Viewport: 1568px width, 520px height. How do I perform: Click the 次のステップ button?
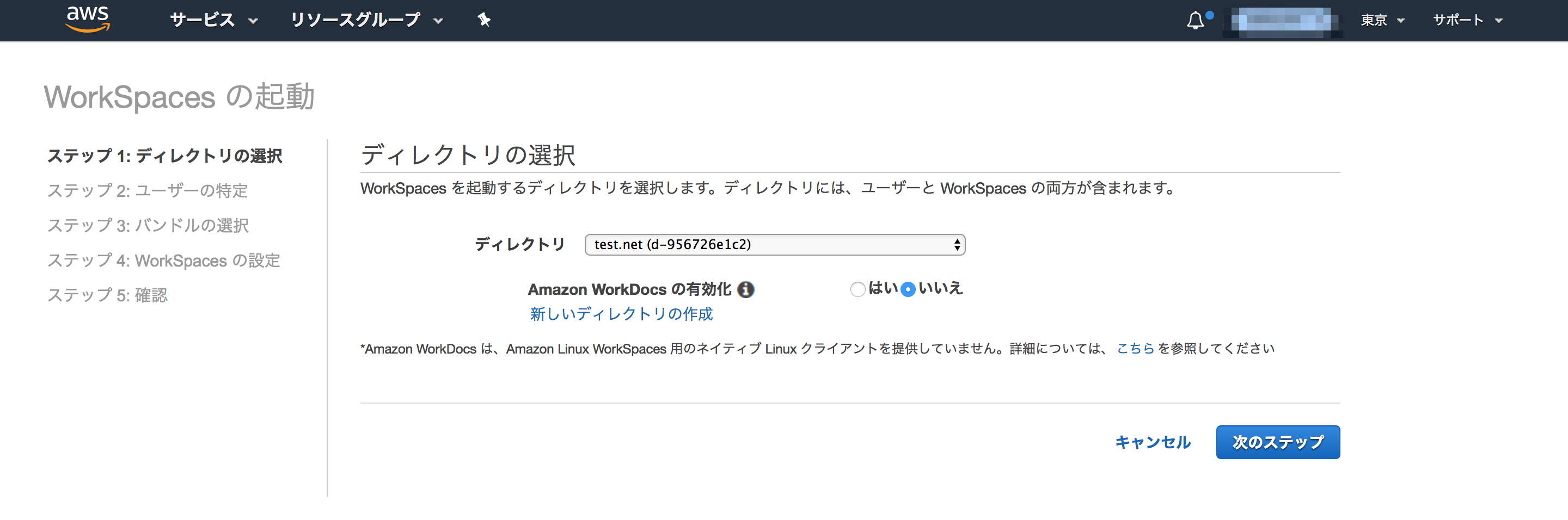tap(1278, 442)
